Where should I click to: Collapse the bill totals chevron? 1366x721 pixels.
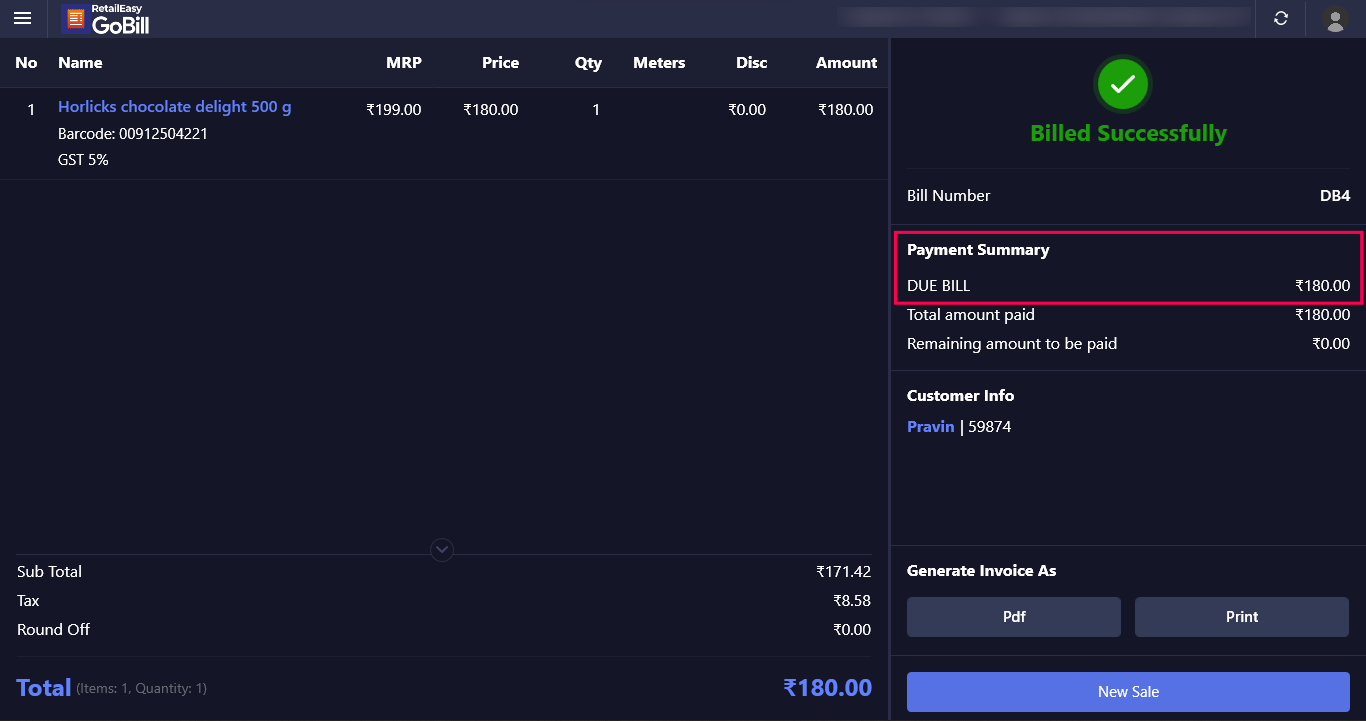442,550
